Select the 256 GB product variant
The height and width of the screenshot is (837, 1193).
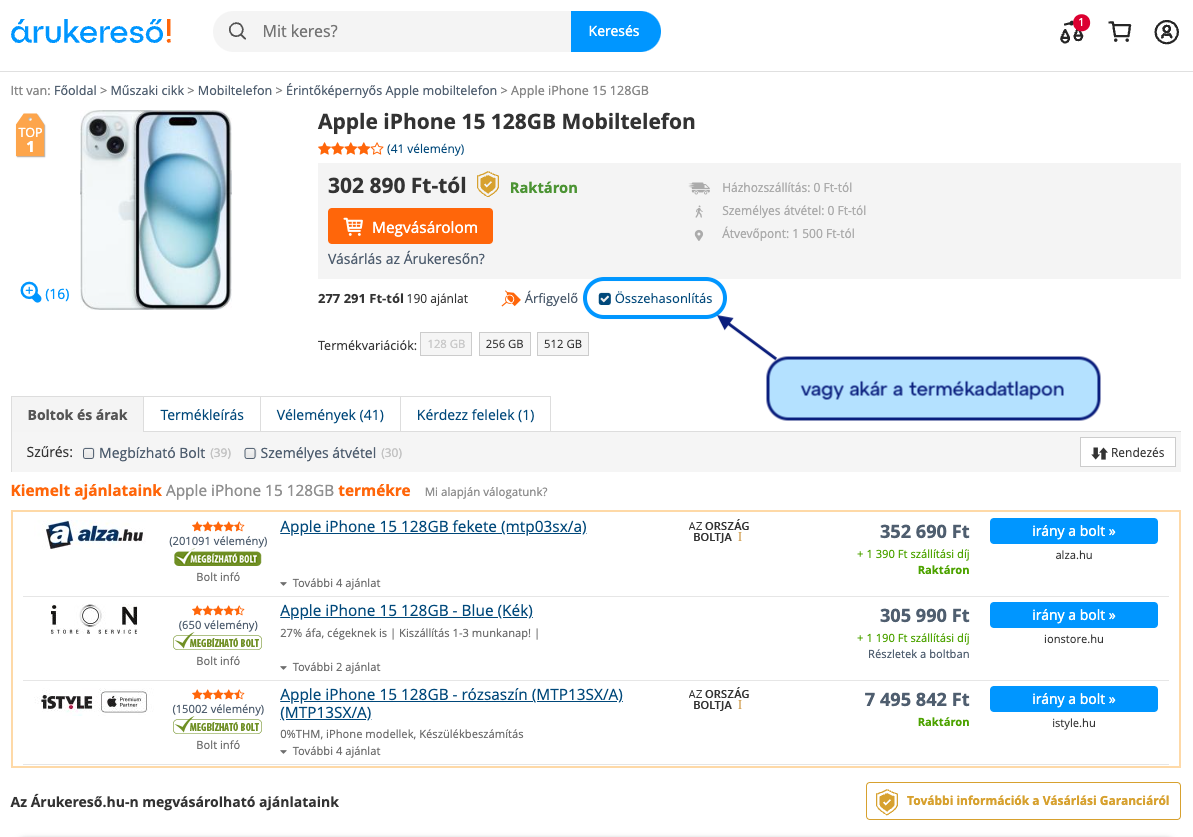coord(504,344)
